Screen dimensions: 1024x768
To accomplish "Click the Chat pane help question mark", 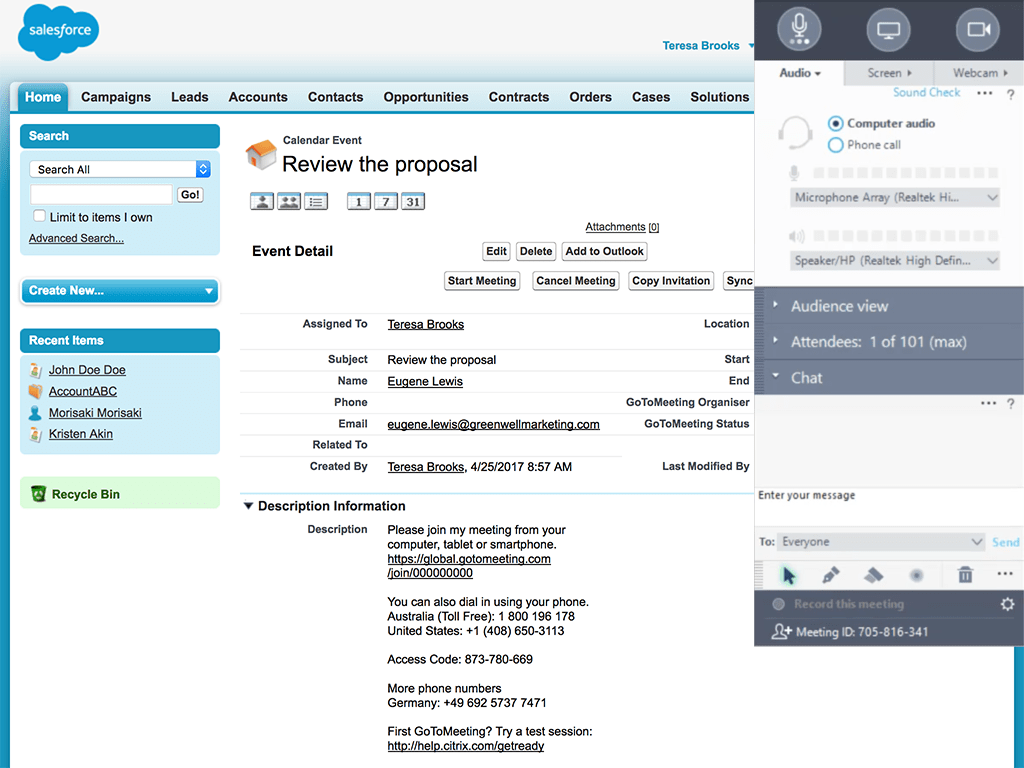I will (x=1010, y=404).
